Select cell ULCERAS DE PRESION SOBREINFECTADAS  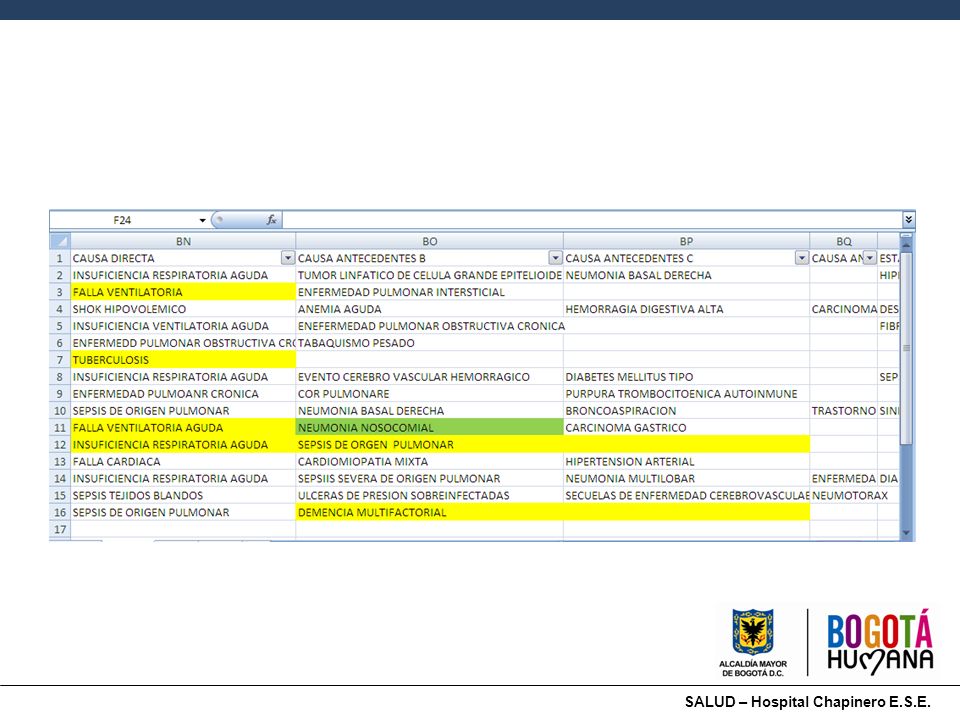(429, 495)
